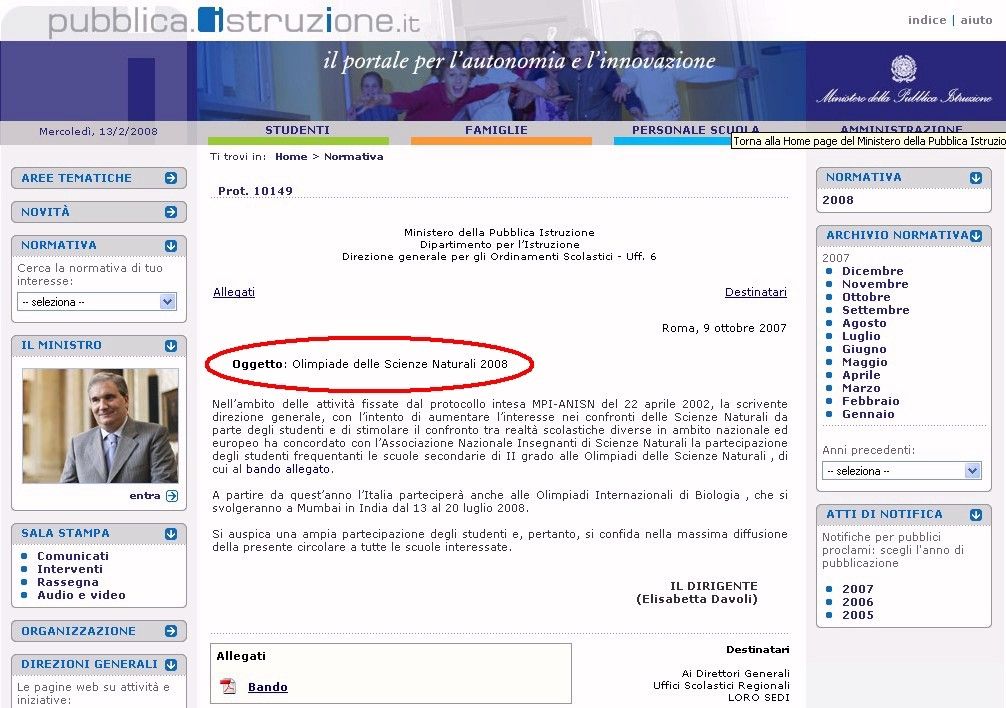The image size is (1006, 708).
Task: Open 2007 notifications in Atti di Notifica
Action: click(858, 589)
